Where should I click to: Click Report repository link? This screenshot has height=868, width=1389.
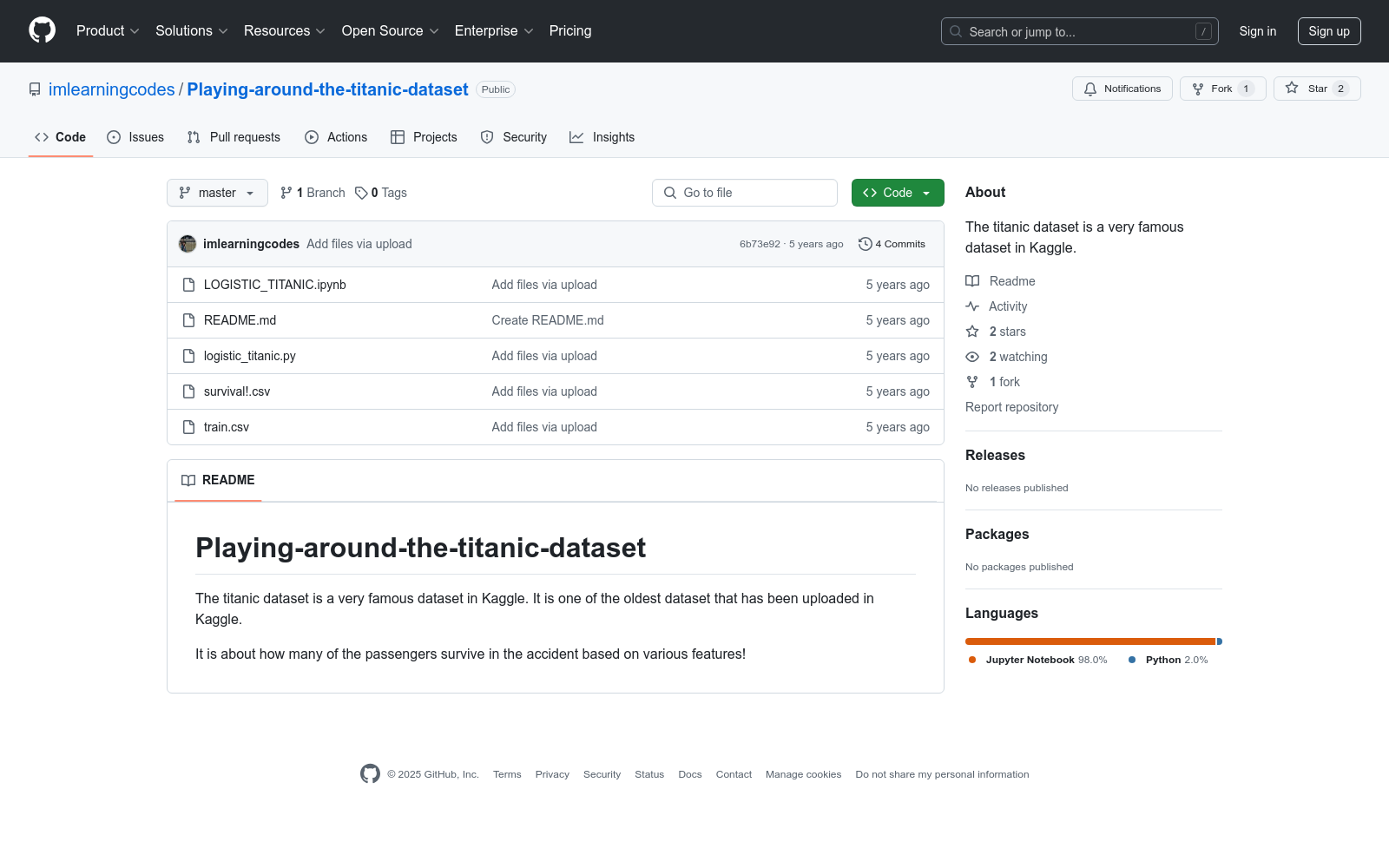(x=1011, y=407)
